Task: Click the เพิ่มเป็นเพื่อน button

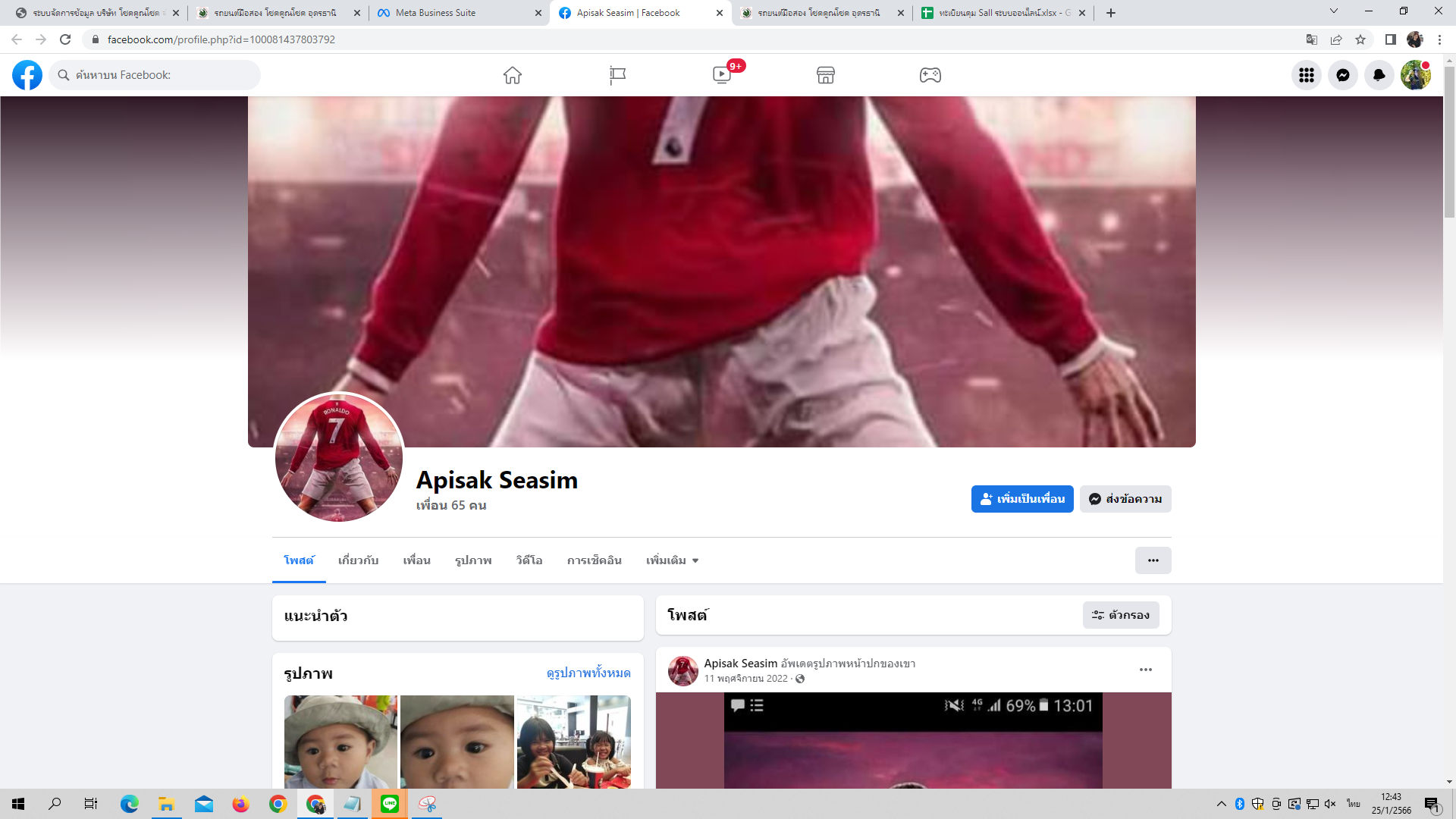Action: tap(1021, 499)
